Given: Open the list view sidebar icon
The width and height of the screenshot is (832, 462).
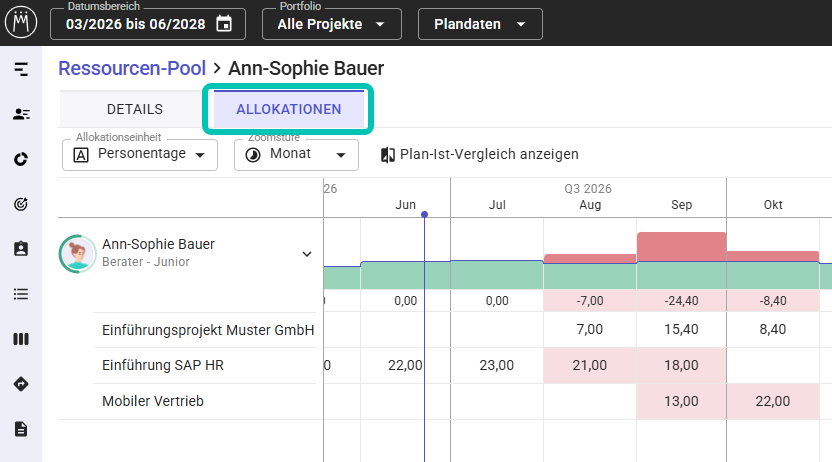Looking at the screenshot, I should tap(21, 294).
